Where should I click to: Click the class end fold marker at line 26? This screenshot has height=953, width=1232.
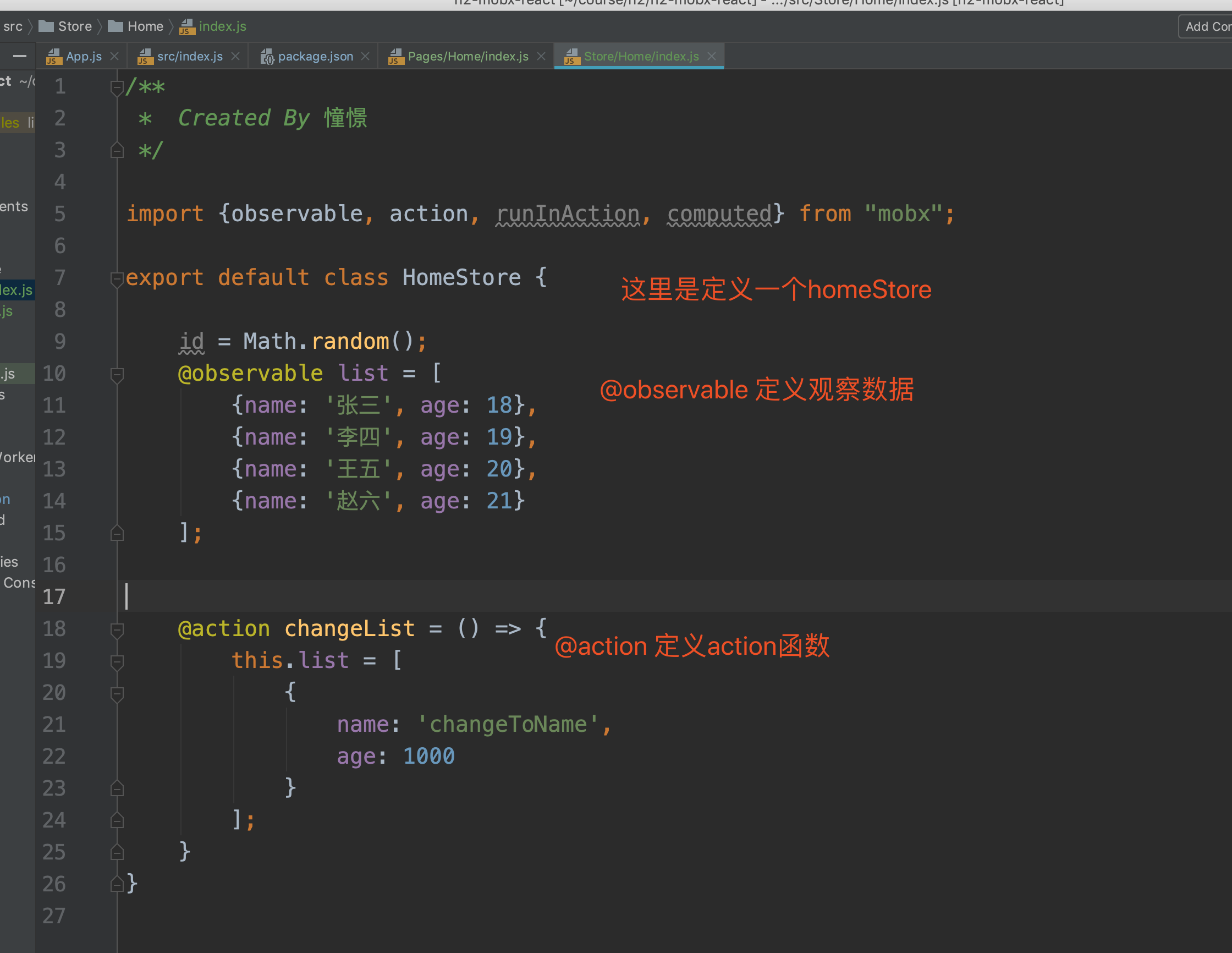pyautogui.click(x=117, y=884)
